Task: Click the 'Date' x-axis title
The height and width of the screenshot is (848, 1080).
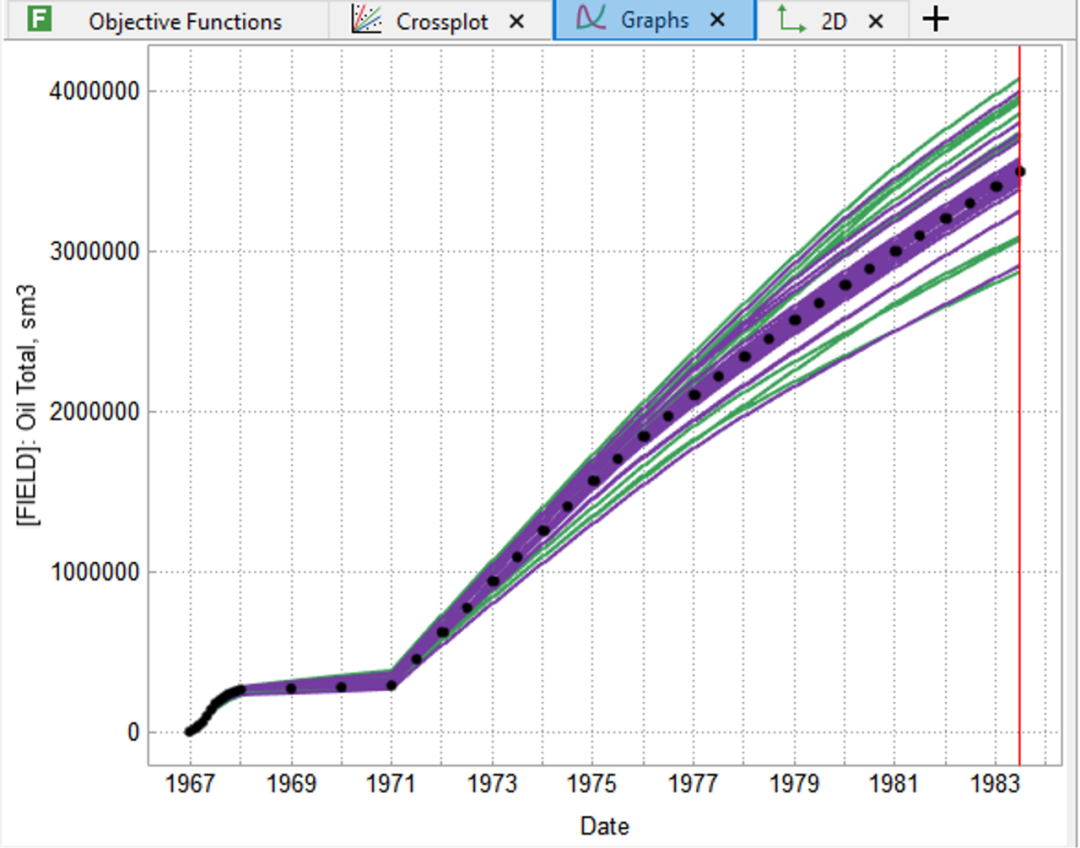Action: coord(604,826)
